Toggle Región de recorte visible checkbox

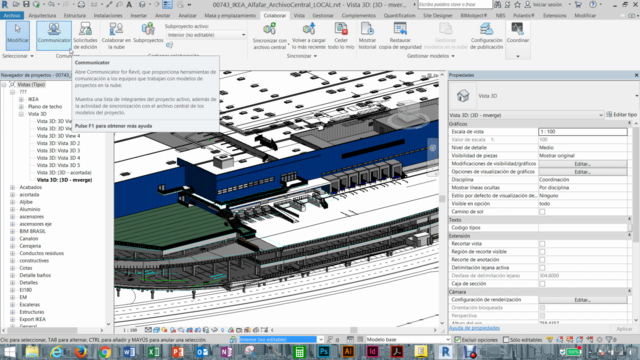coord(542,252)
